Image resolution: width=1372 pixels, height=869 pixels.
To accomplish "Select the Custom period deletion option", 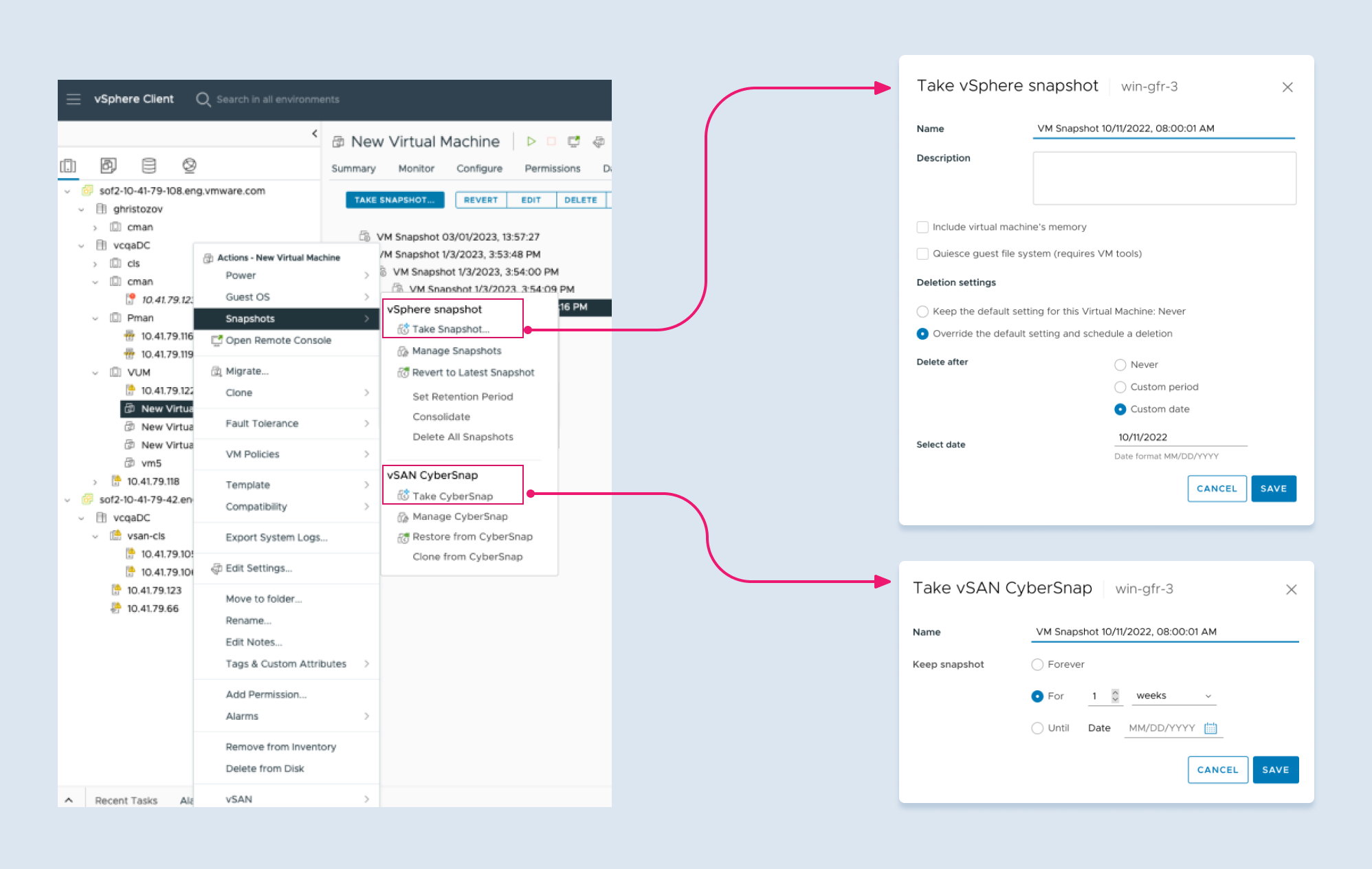I will click(1121, 387).
